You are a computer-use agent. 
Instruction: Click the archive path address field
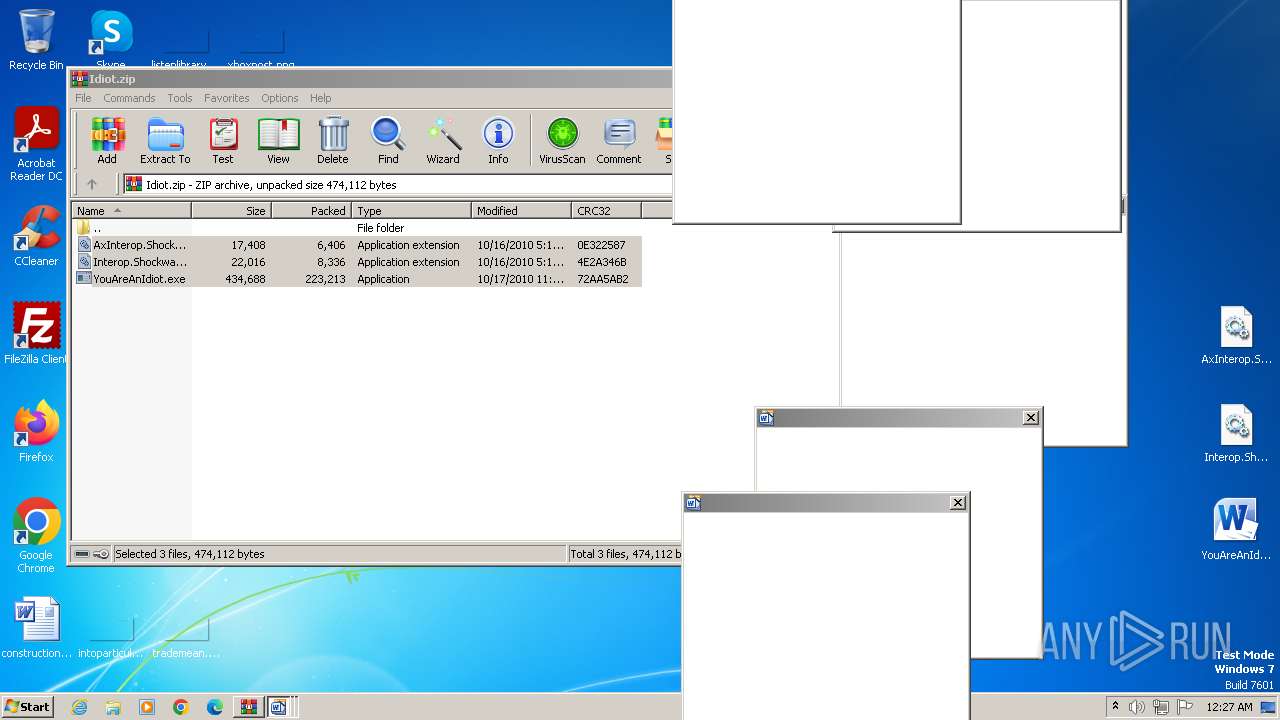coord(398,184)
